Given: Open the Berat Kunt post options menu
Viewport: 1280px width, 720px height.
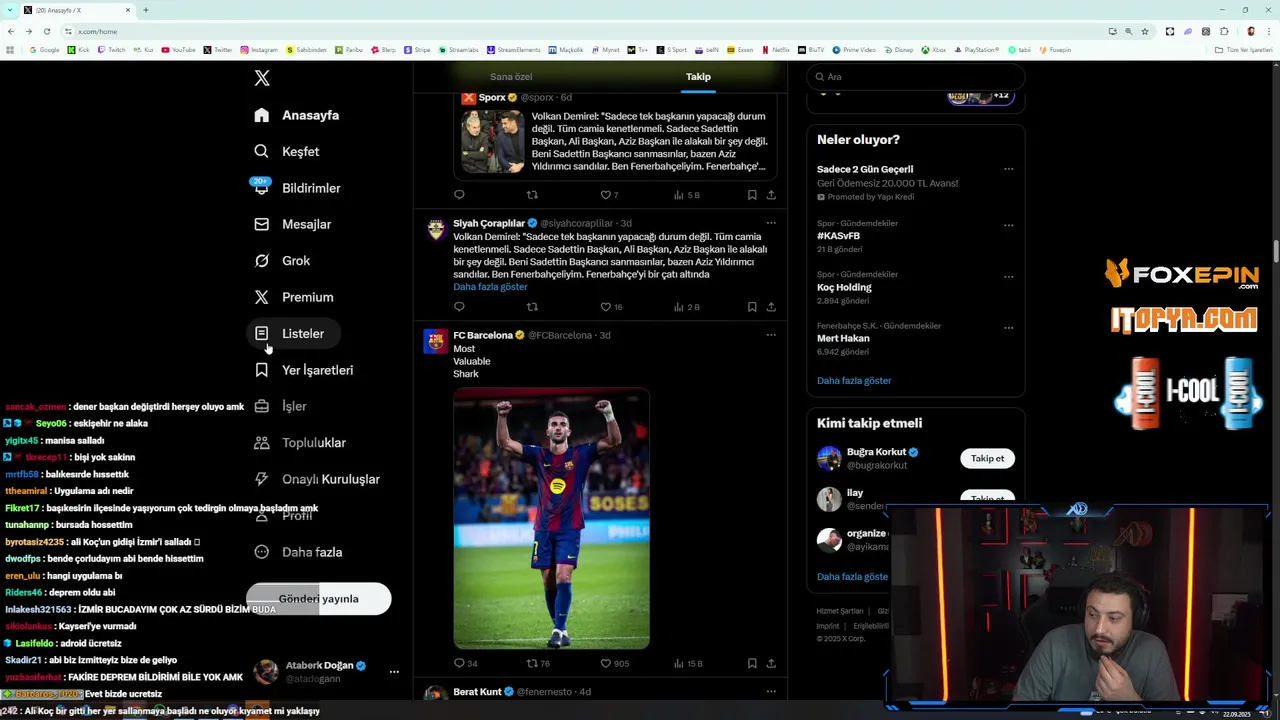Looking at the screenshot, I should click(x=771, y=691).
